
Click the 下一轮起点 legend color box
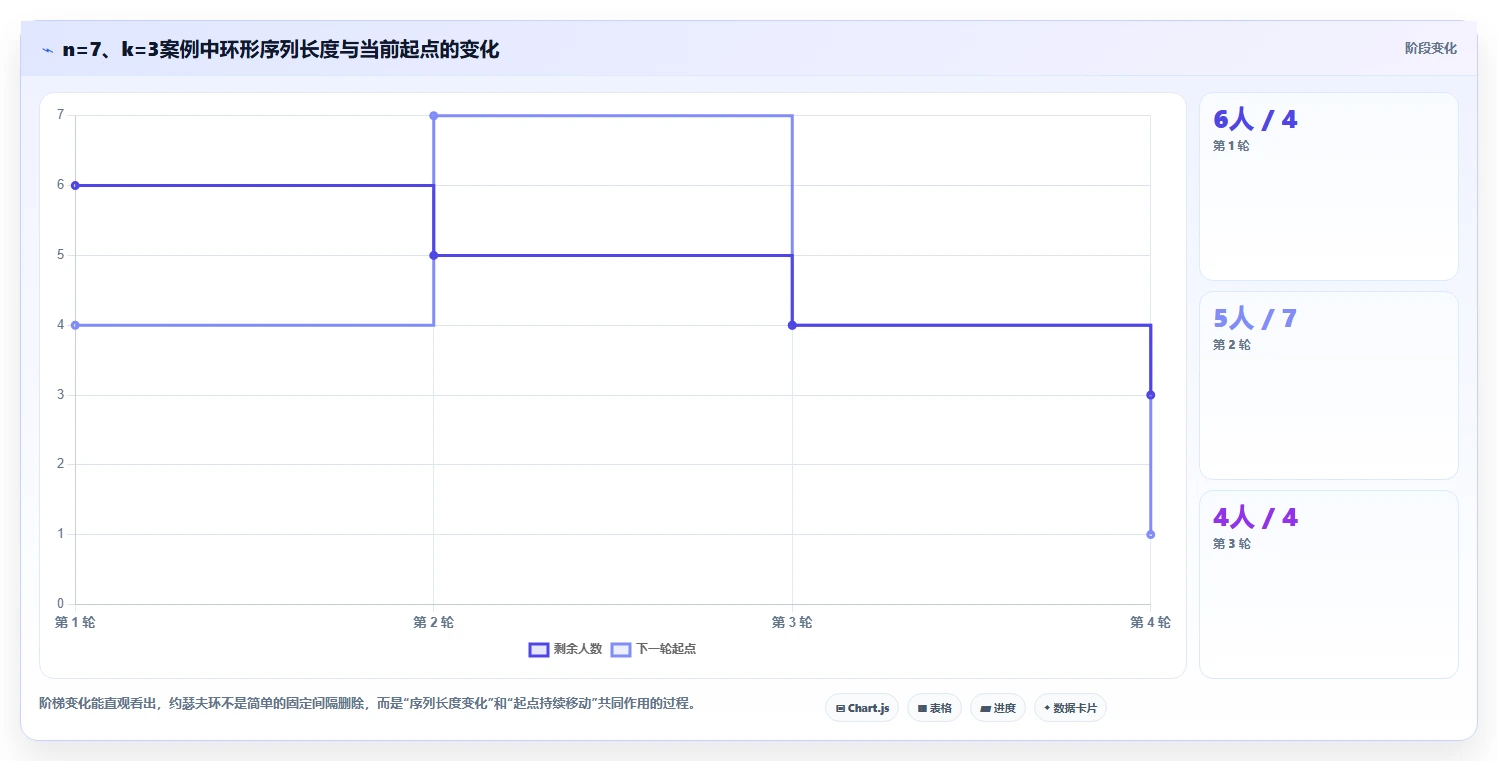[621, 649]
